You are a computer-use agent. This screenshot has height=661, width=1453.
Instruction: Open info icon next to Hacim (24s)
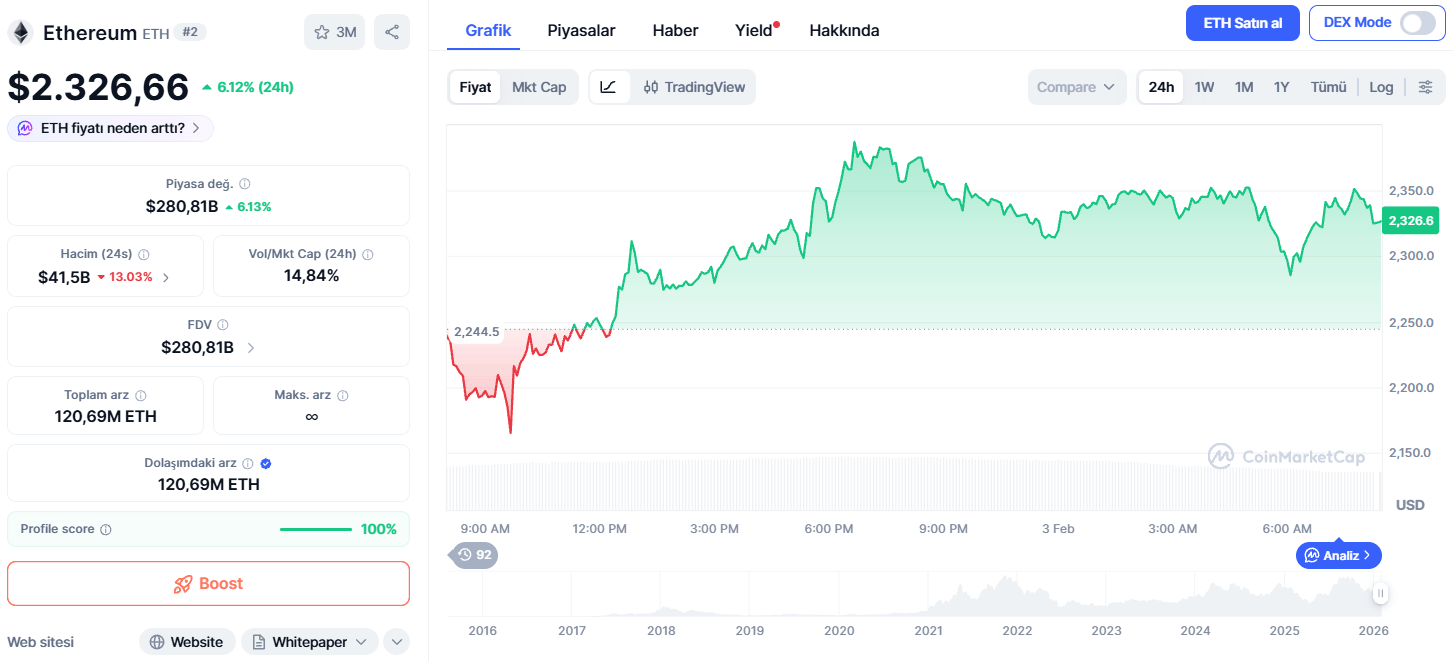click(x=144, y=254)
